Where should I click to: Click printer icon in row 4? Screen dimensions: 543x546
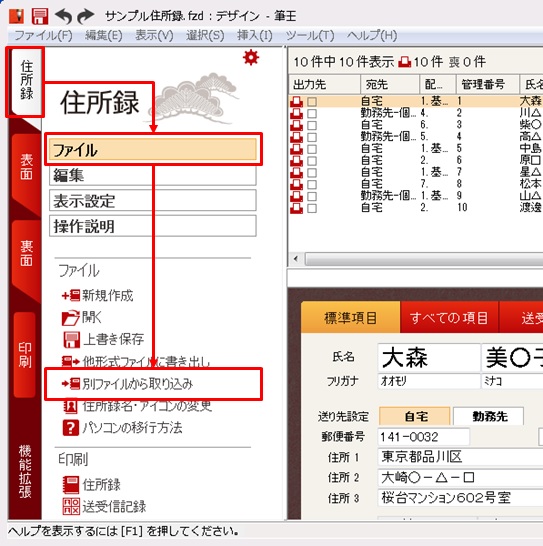pyautogui.click(x=296, y=137)
